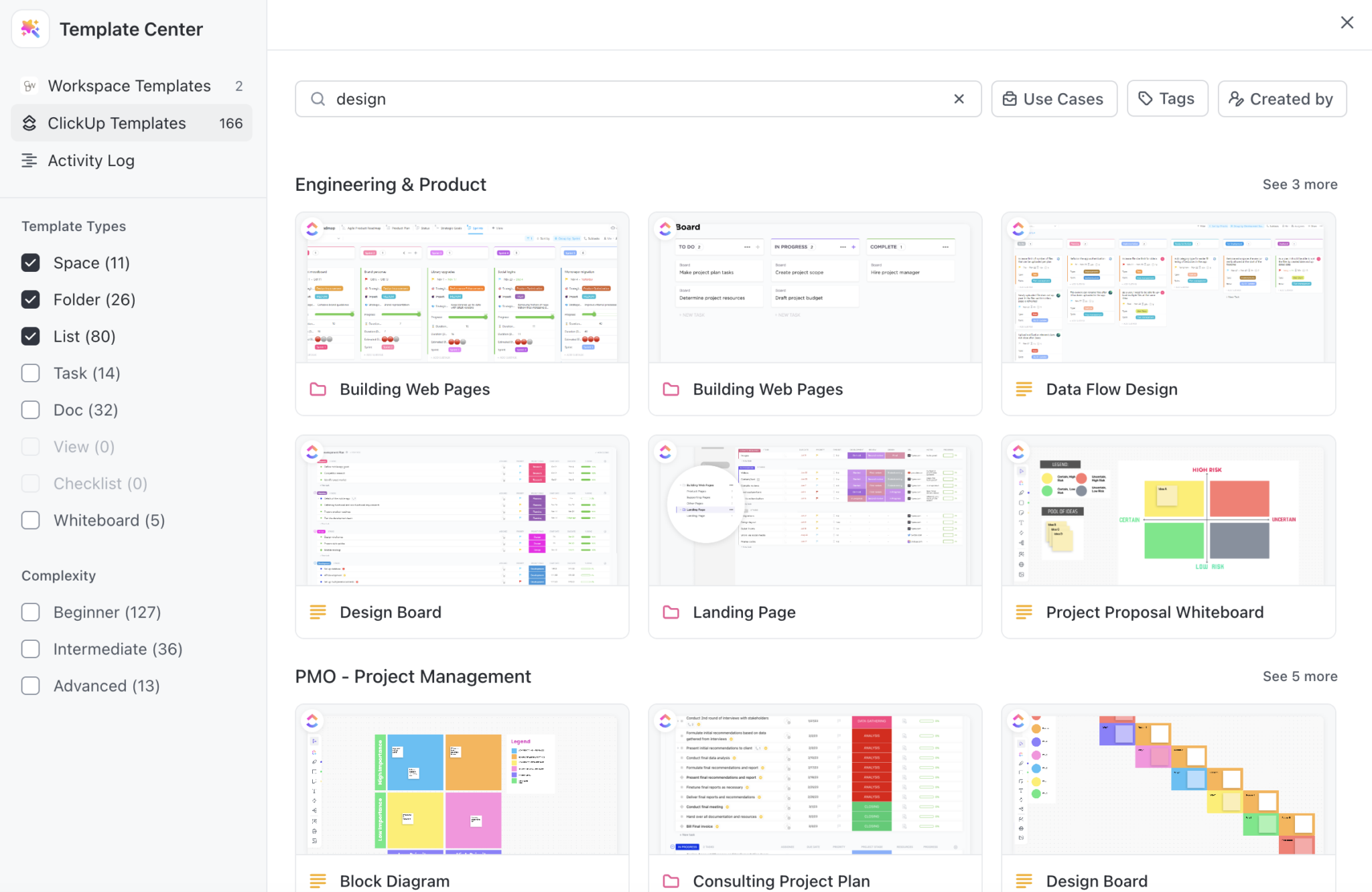Viewport: 1372px width, 892px height.
Task: Enable the Whiteboard template type filter
Action: click(x=30, y=520)
